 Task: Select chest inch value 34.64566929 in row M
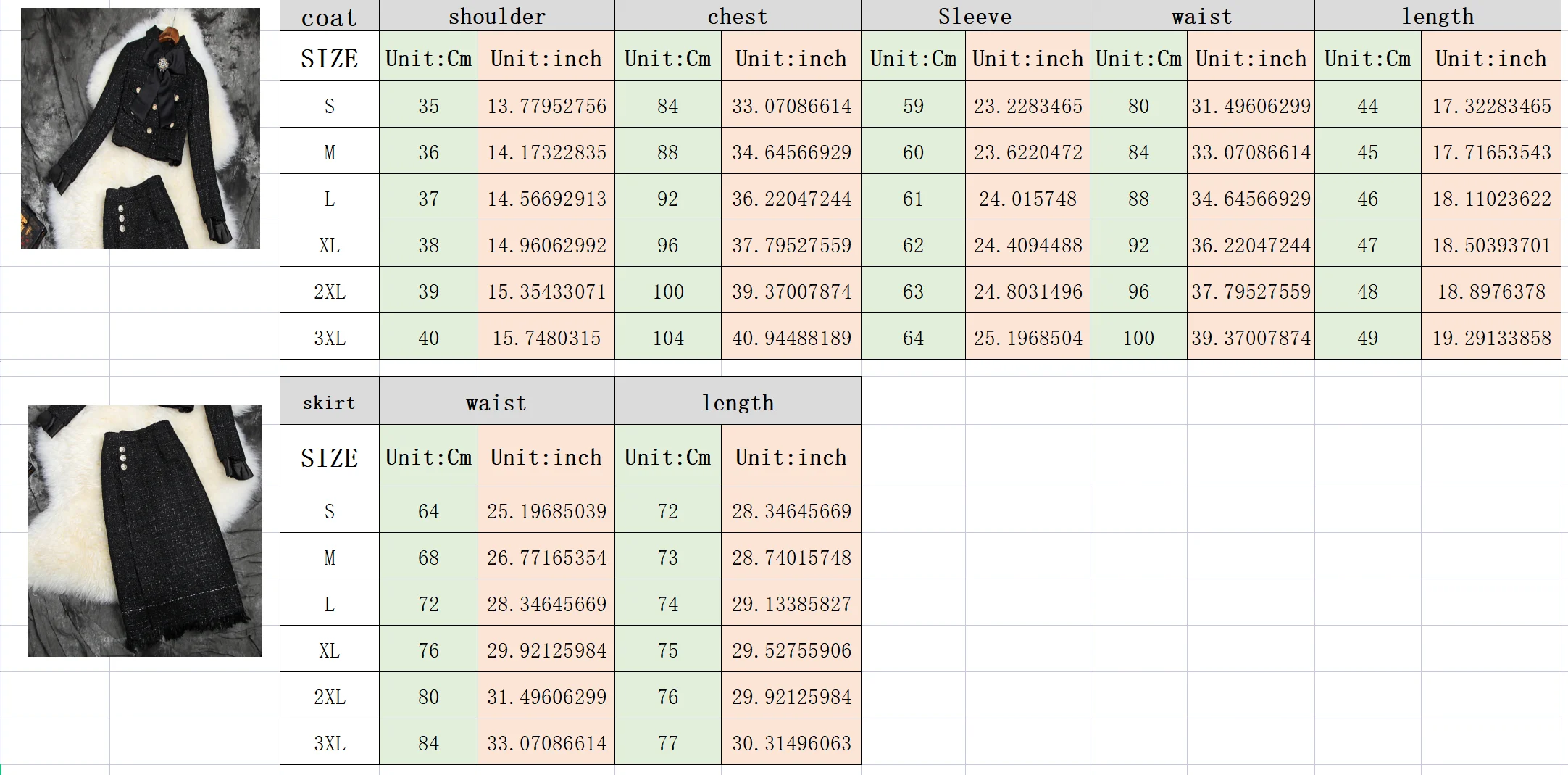(791, 152)
